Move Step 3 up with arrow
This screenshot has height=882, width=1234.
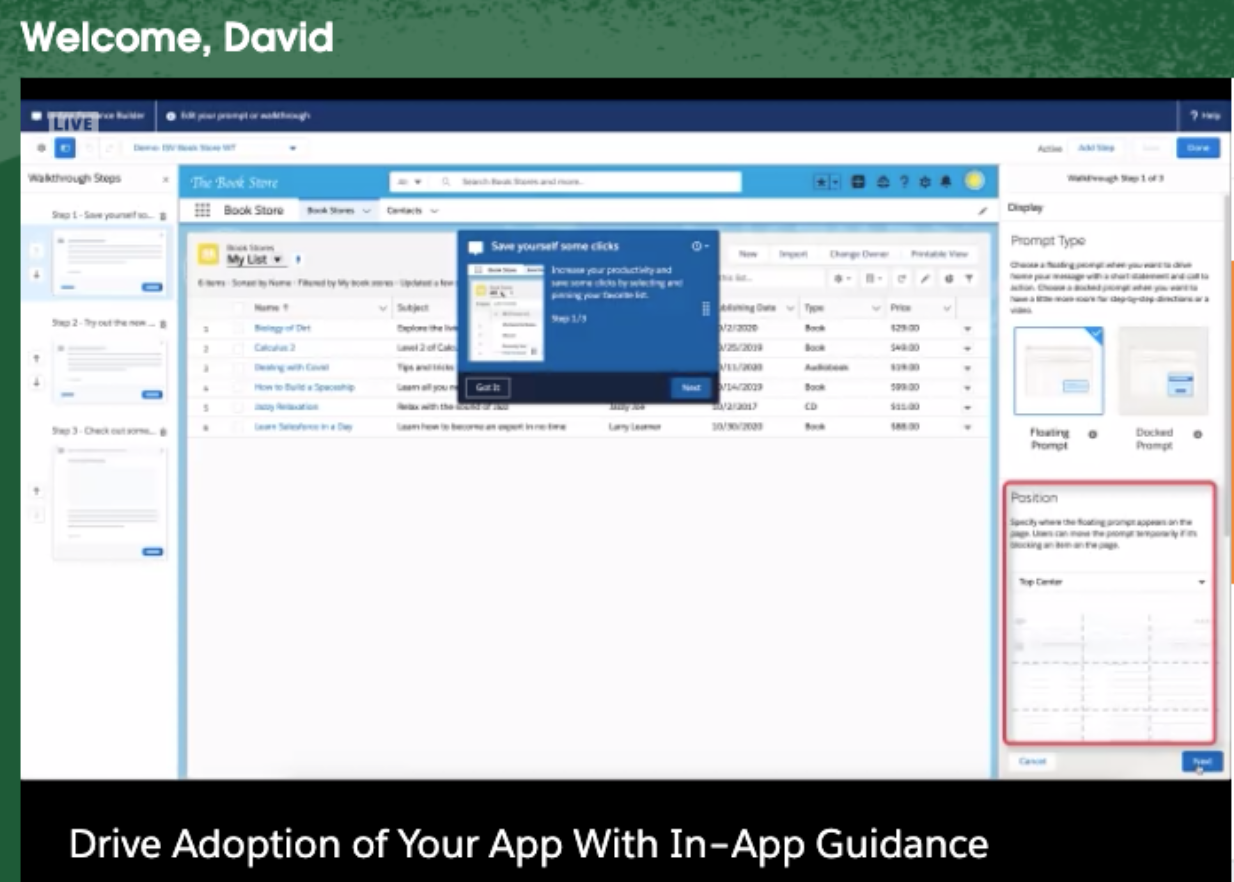pos(37,491)
